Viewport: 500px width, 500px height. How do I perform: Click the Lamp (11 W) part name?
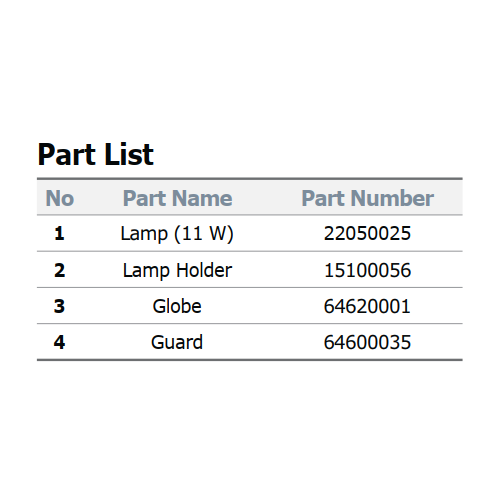pos(177,234)
